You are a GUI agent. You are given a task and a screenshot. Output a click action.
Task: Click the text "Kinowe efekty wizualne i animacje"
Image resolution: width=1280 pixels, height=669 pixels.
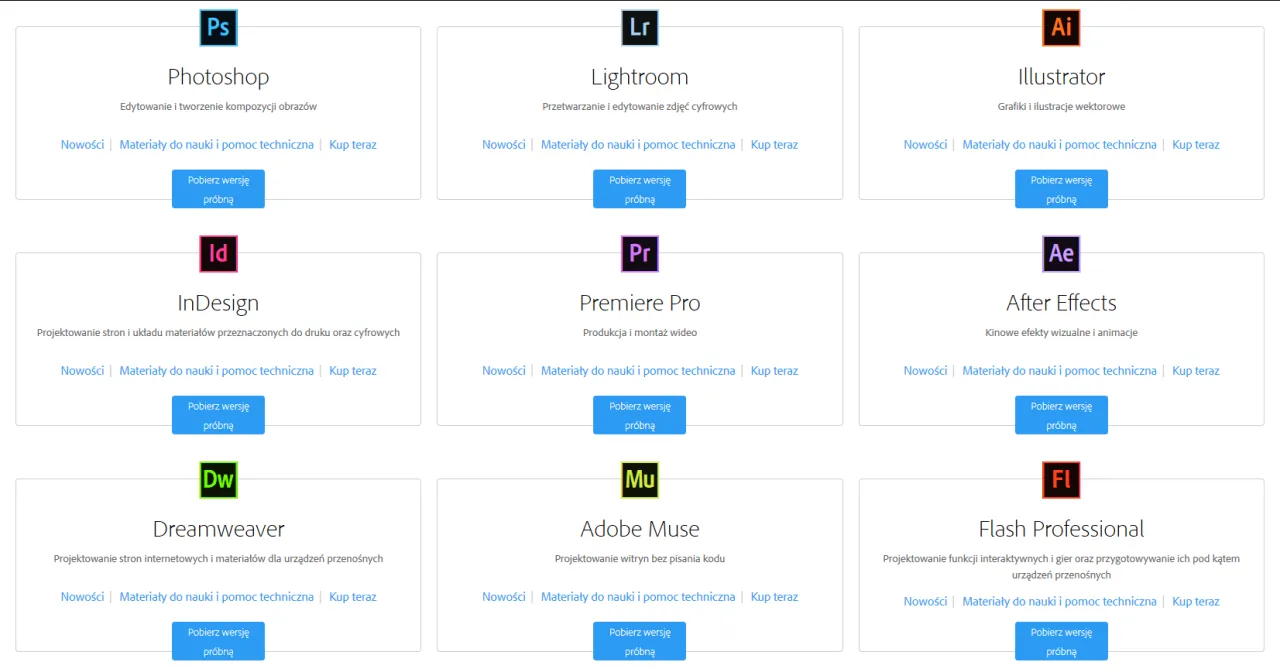[1061, 332]
